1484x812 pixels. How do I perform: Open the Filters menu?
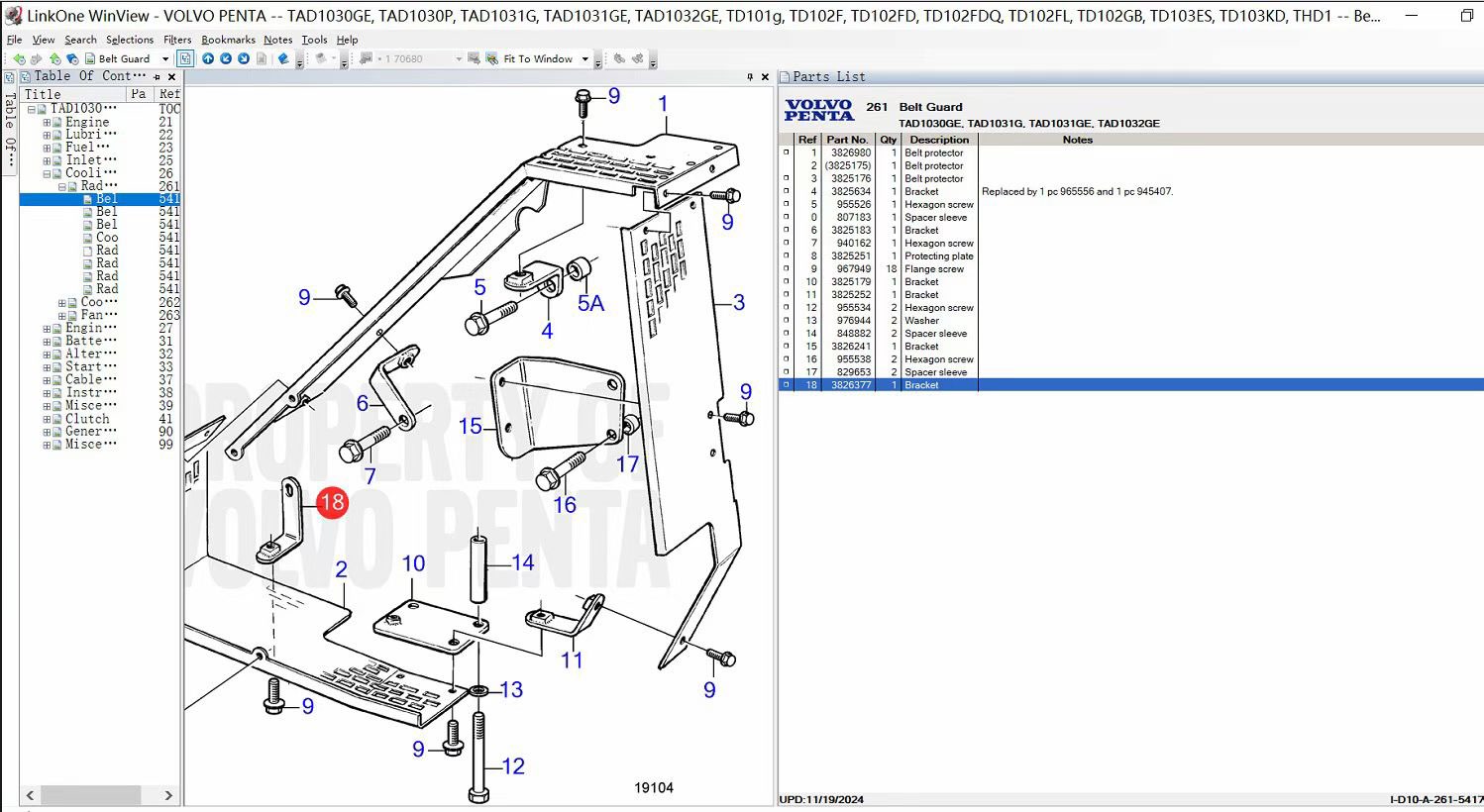[x=177, y=40]
